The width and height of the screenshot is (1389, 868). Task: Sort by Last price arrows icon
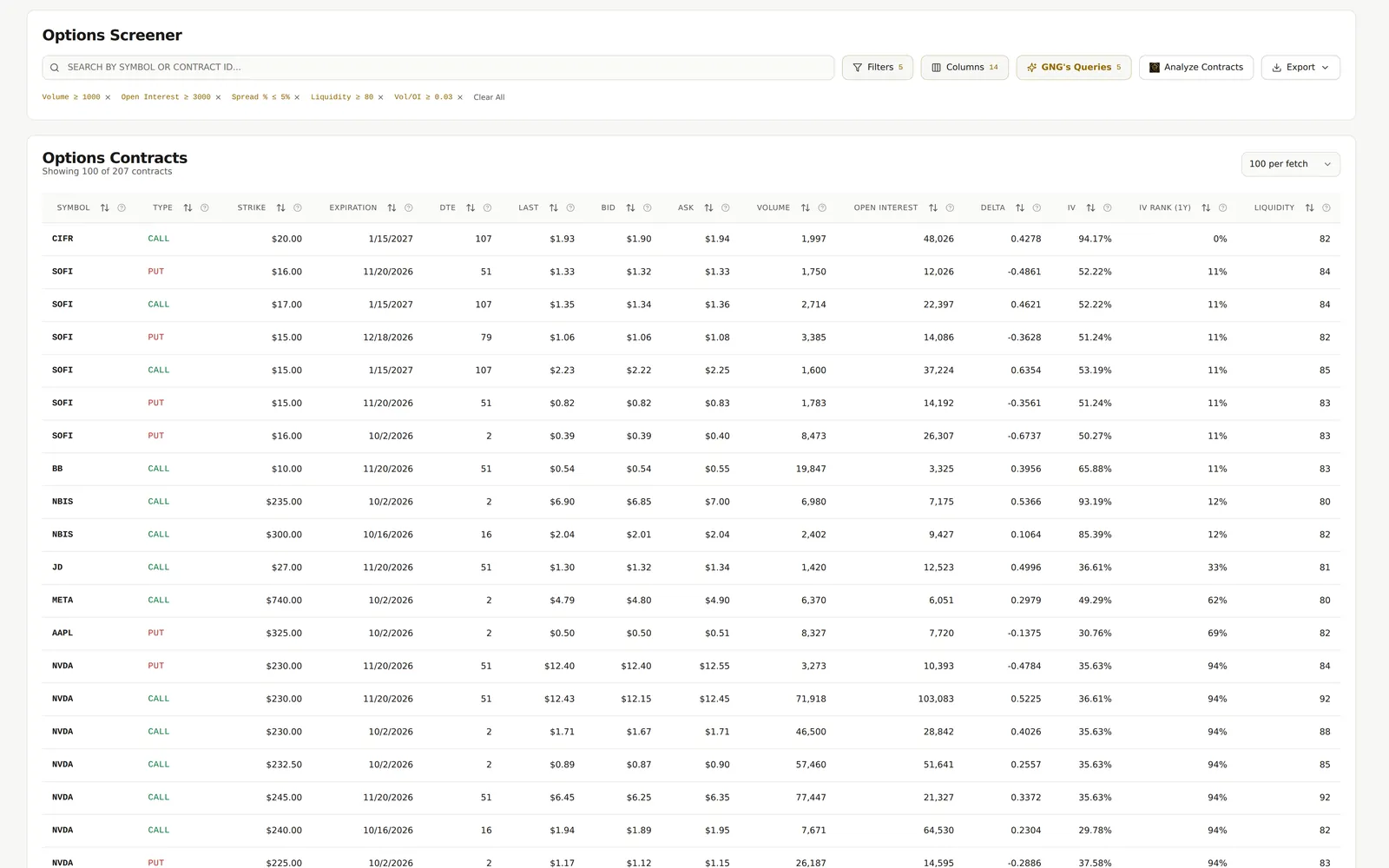pyautogui.click(x=554, y=208)
